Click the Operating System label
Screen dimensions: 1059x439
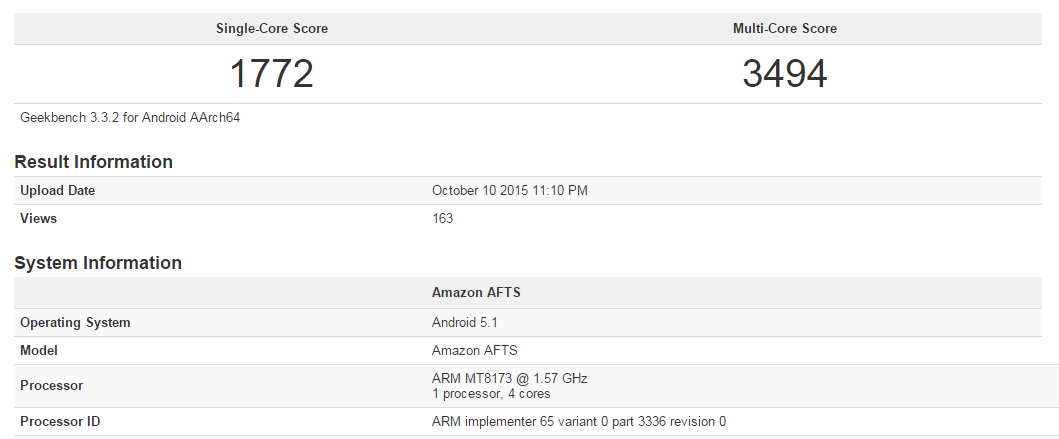[75, 322]
